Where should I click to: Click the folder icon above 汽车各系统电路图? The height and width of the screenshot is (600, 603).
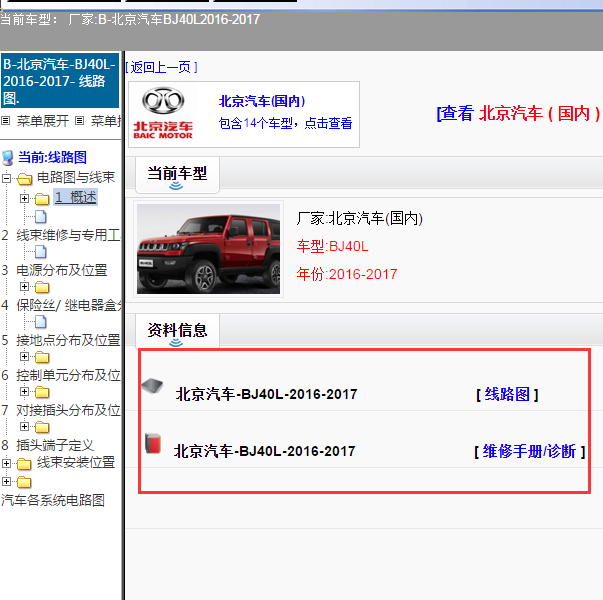pyautogui.click(x=24, y=482)
